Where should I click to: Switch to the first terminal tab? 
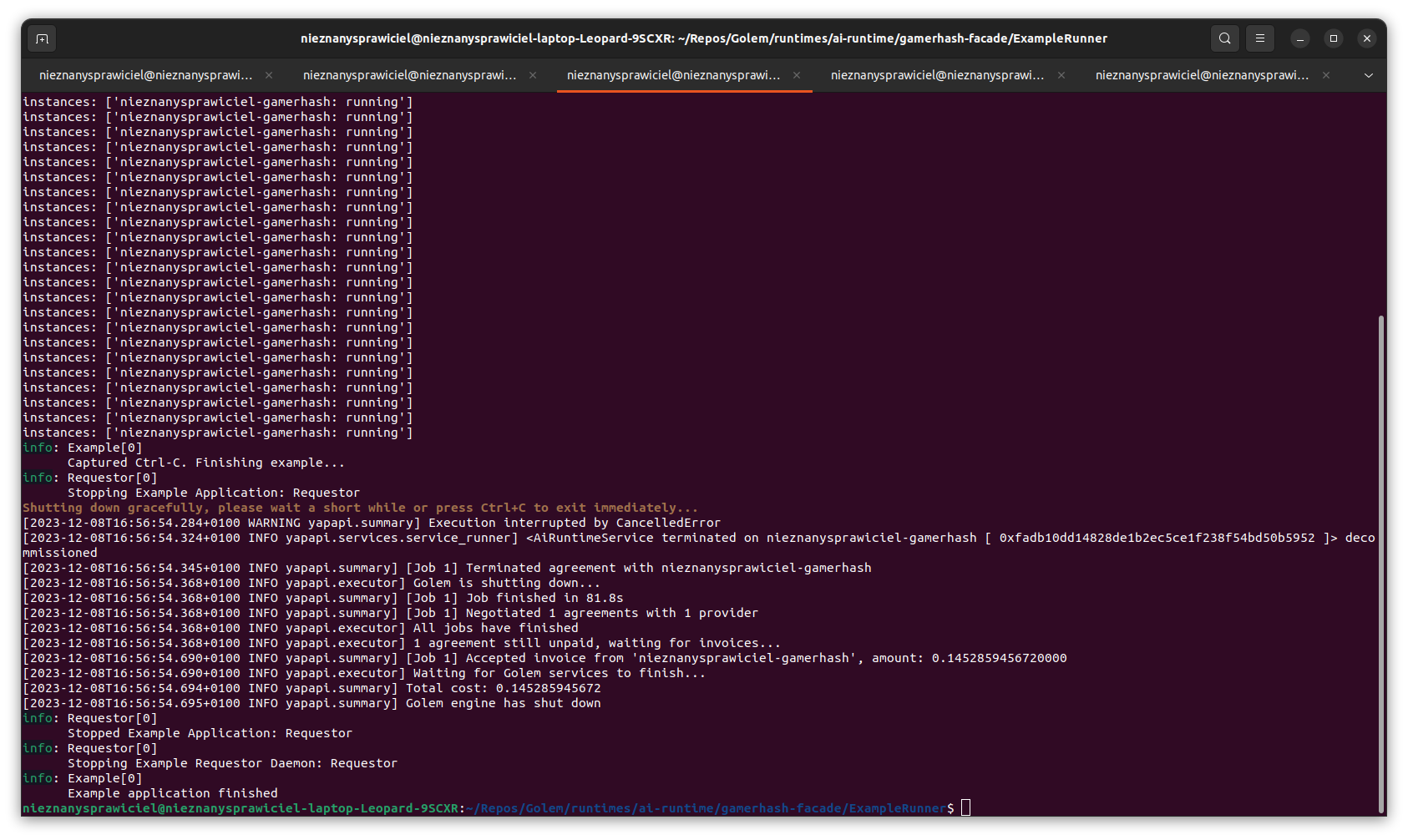(x=145, y=75)
